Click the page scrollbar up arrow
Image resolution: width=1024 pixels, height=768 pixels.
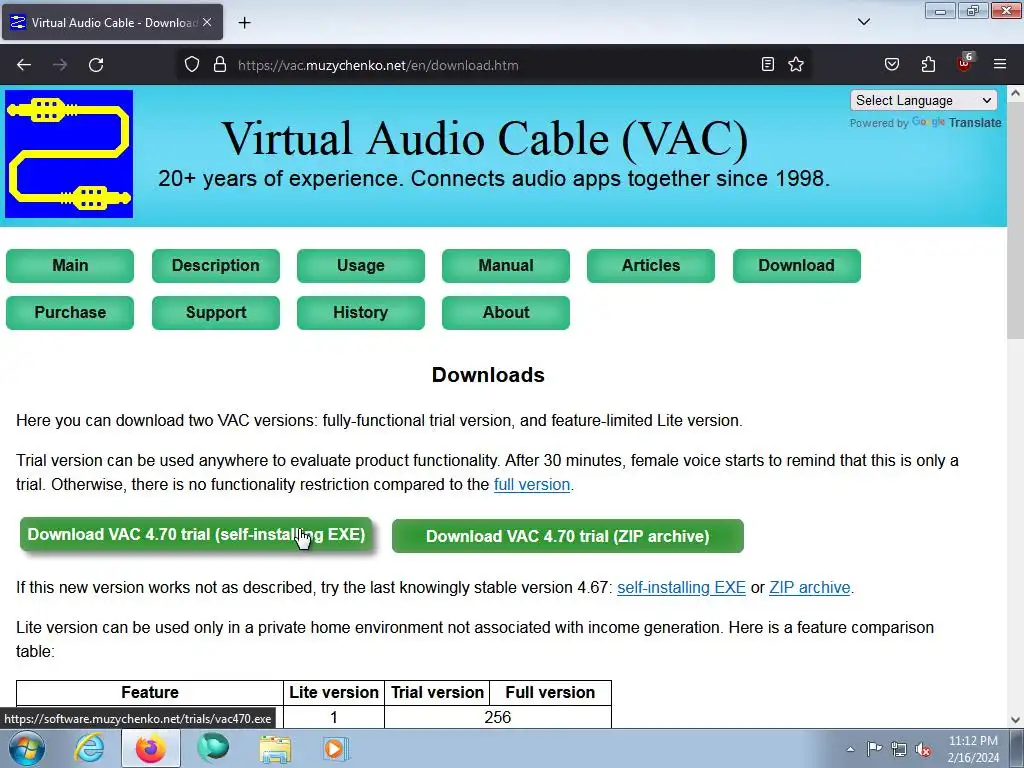1015,93
